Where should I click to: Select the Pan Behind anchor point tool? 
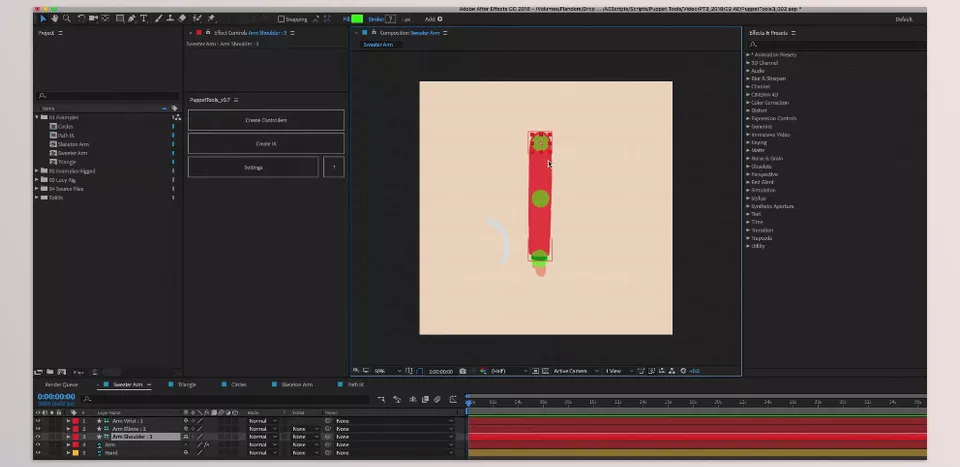(x=105, y=19)
